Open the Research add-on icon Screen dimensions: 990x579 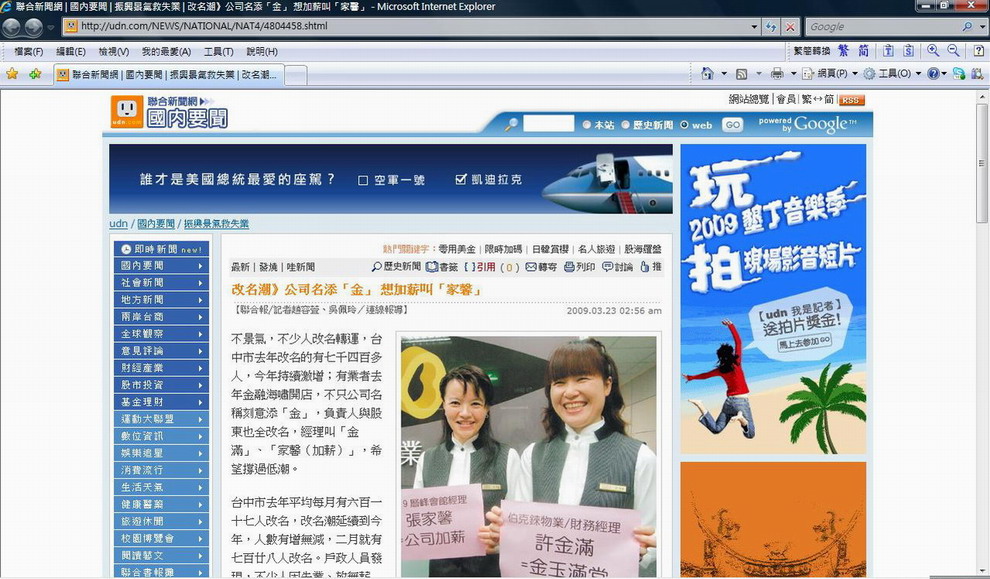(977, 74)
